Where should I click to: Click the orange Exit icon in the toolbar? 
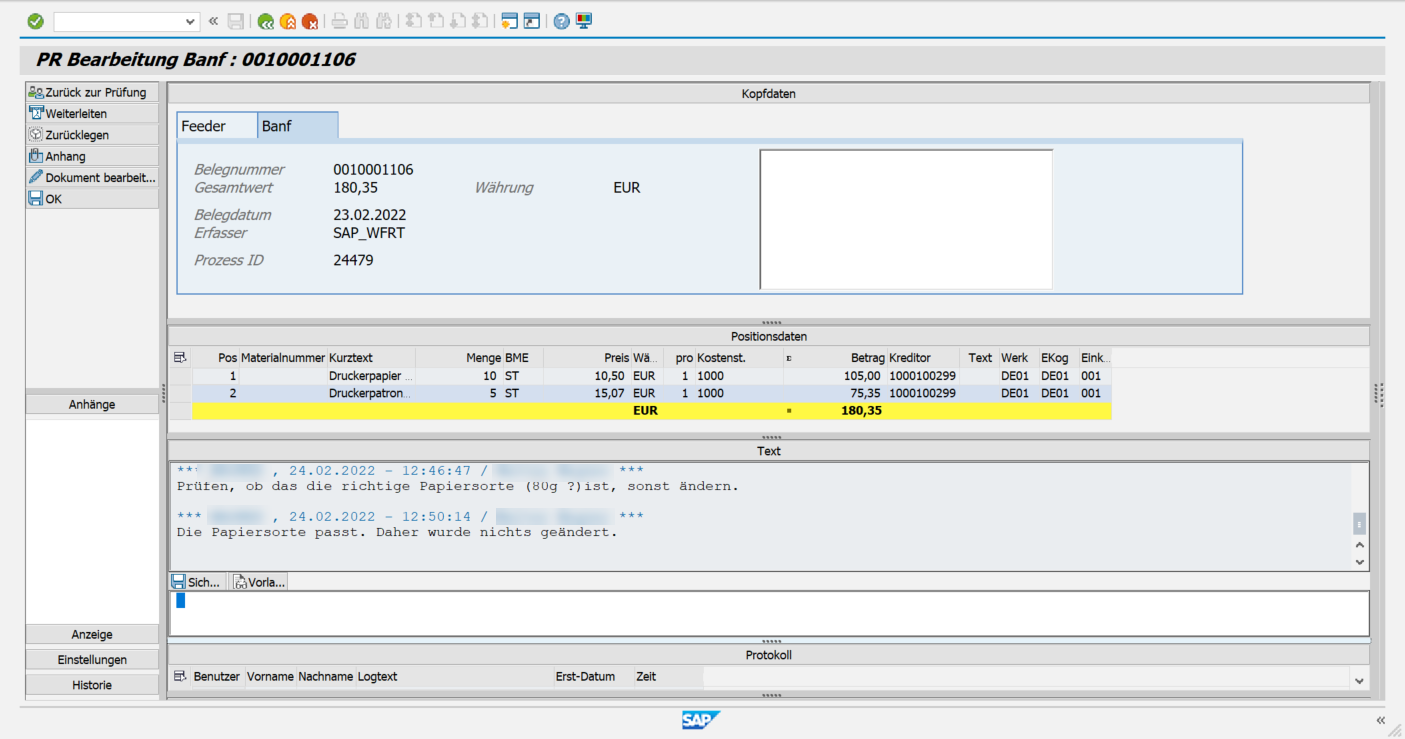[x=288, y=20]
